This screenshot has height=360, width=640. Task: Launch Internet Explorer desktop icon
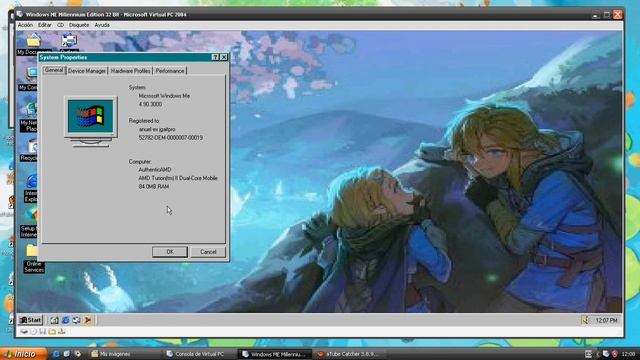[x=31, y=188]
